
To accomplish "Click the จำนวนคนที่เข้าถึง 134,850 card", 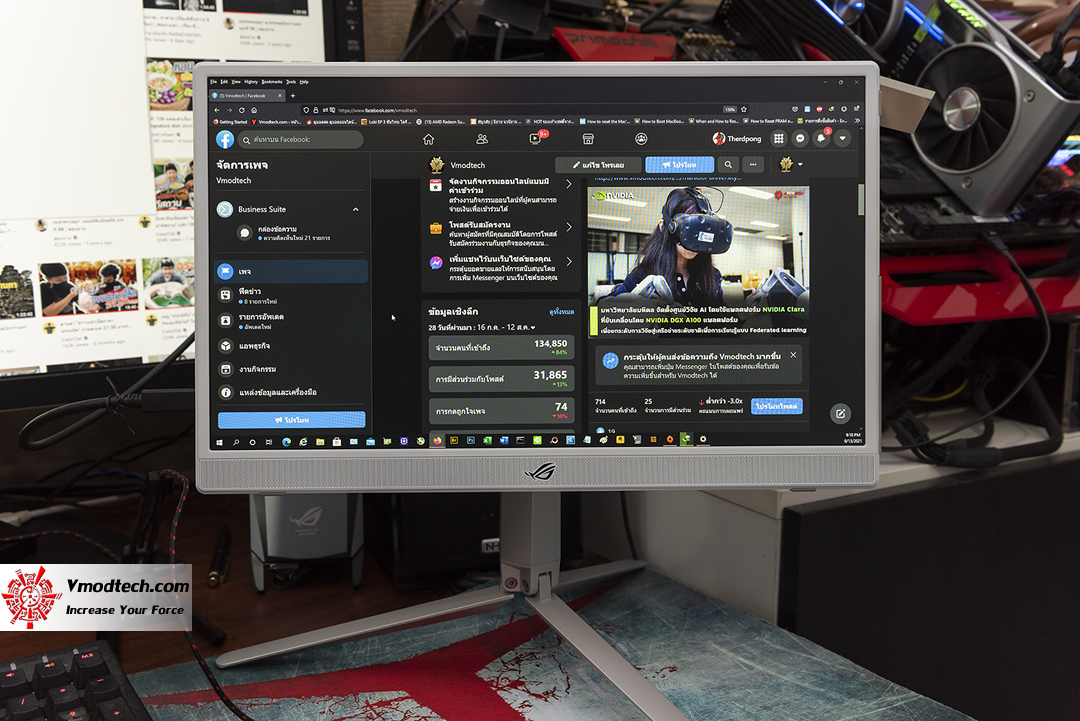I will coord(501,348).
